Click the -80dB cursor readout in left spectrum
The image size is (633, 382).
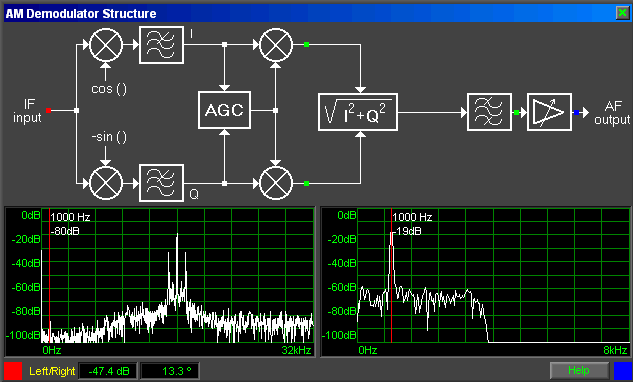(x=65, y=231)
